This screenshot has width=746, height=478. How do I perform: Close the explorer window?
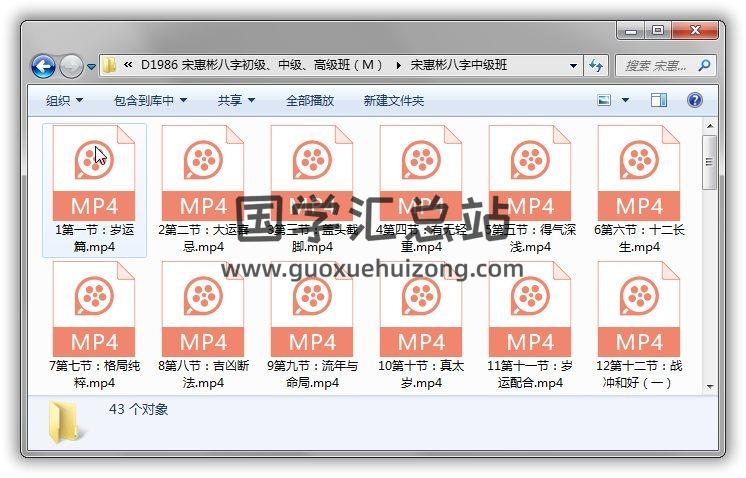coord(695,31)
